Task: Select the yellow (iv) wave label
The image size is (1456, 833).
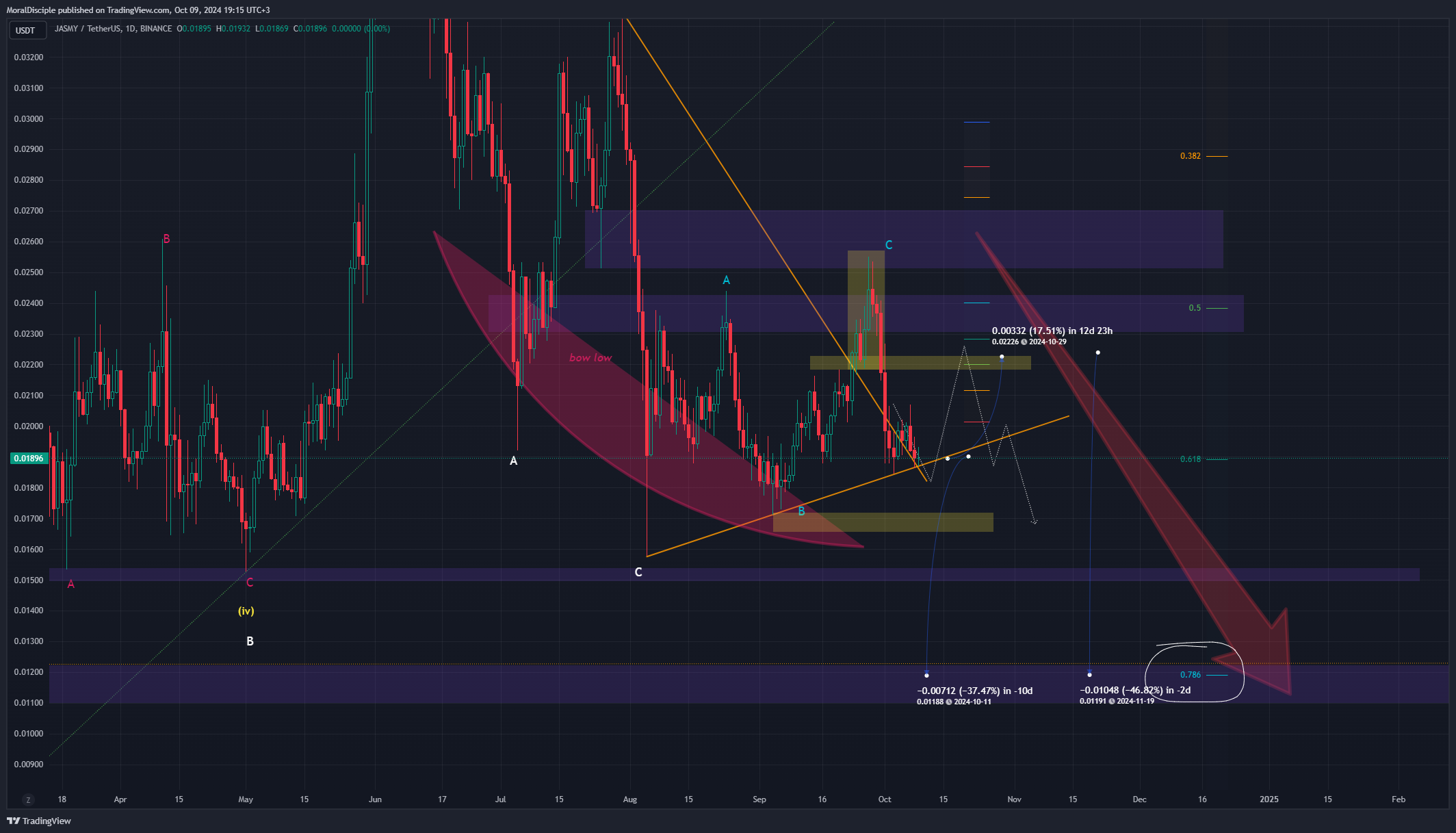Action: tap(246, 611)
